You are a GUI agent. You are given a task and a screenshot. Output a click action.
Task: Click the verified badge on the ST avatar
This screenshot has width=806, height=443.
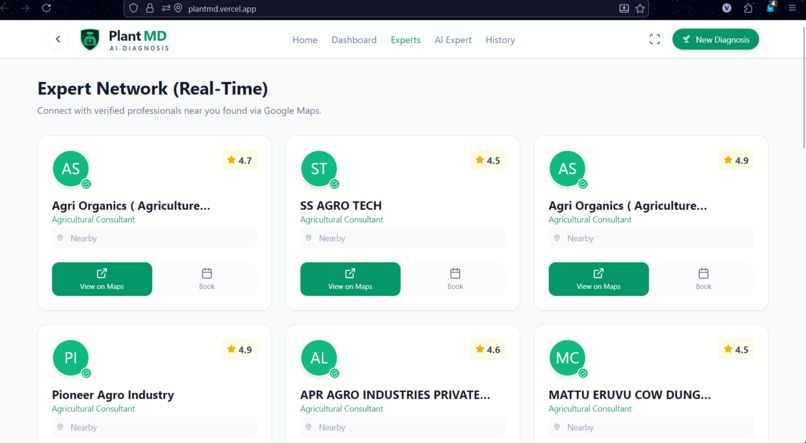point(335,184)
